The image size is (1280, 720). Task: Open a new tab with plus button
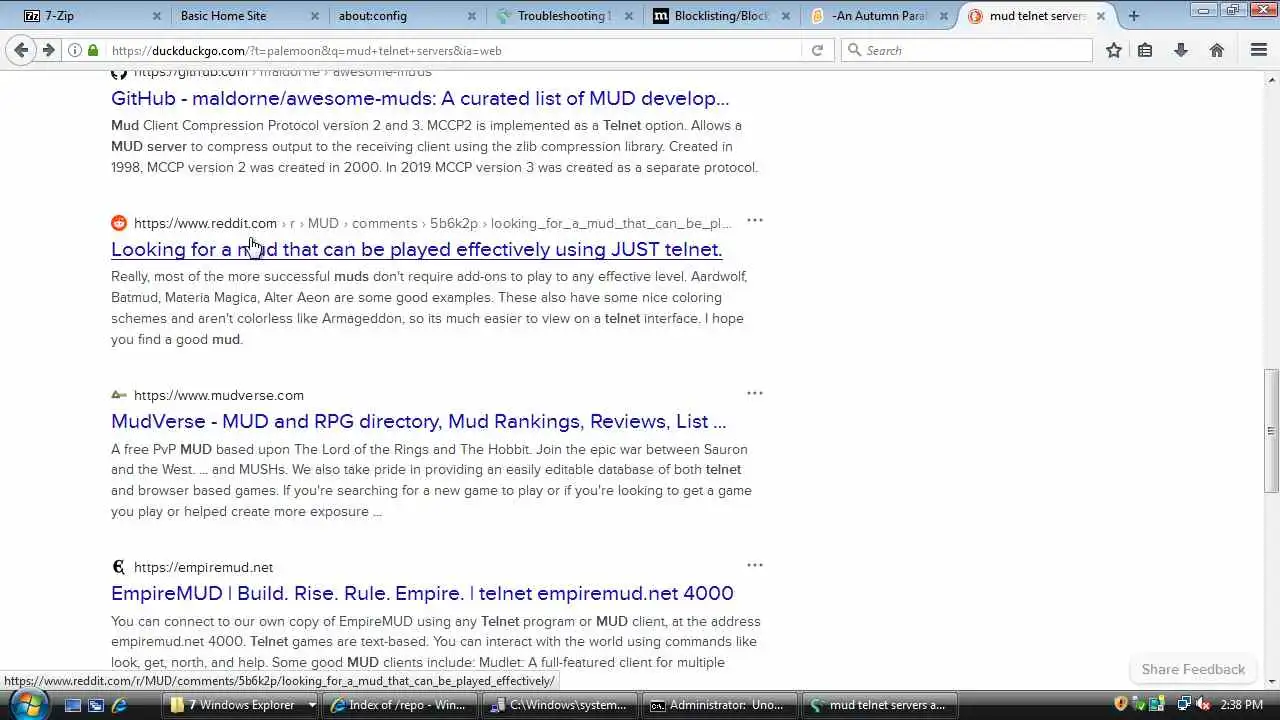1133,16
